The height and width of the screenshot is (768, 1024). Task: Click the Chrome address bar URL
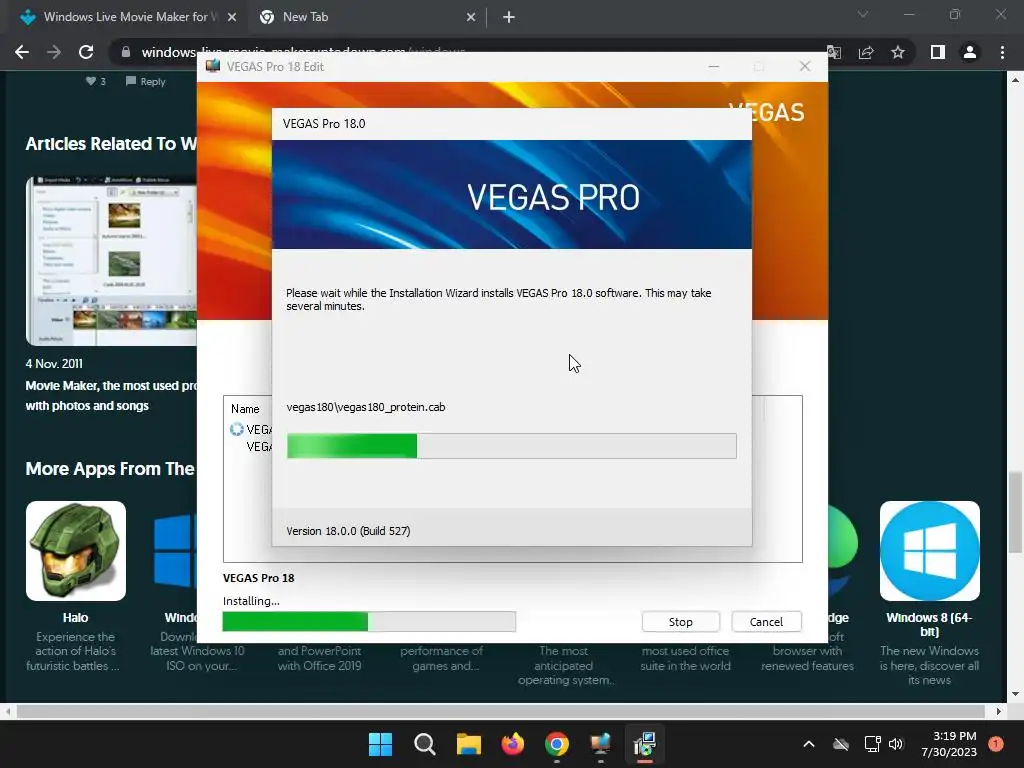[x=304, y=52]
